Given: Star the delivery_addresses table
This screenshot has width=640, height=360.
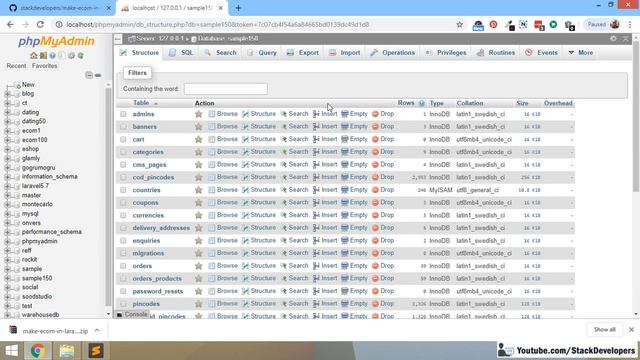Looking at the screenshot, I should click(x=198, y=228).
